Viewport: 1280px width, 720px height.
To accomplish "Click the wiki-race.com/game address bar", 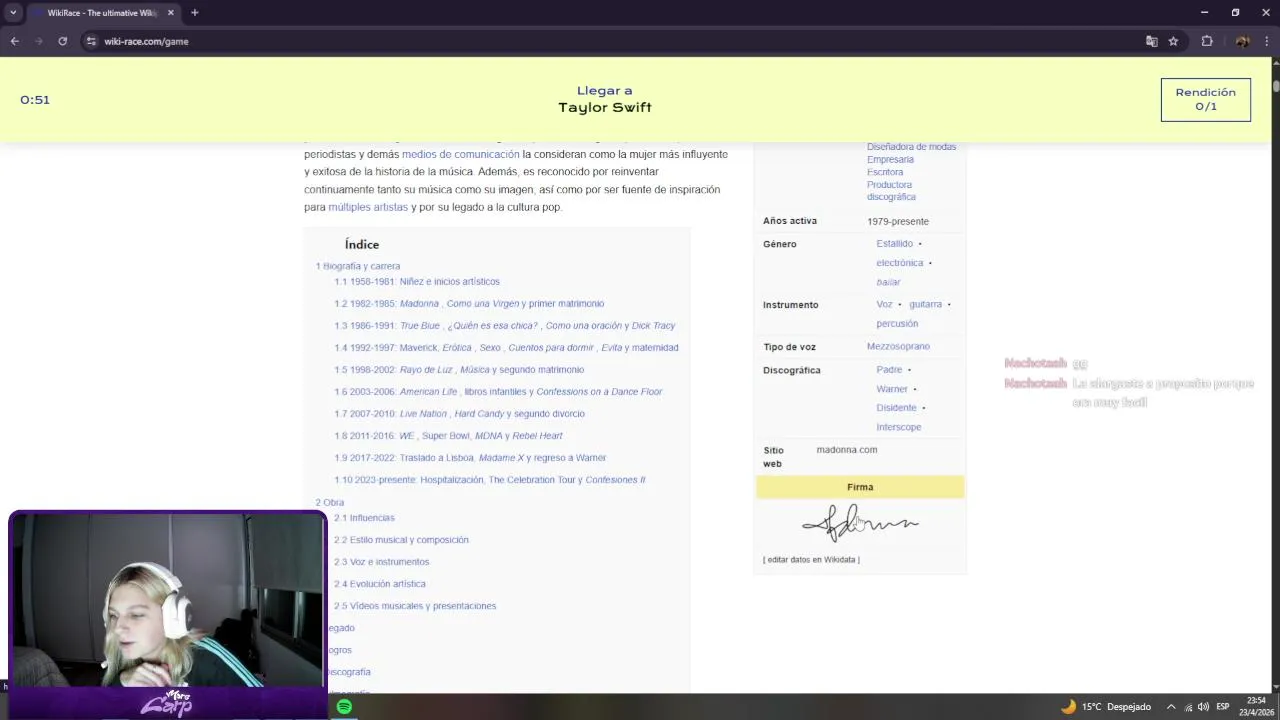I will (146, 41).
